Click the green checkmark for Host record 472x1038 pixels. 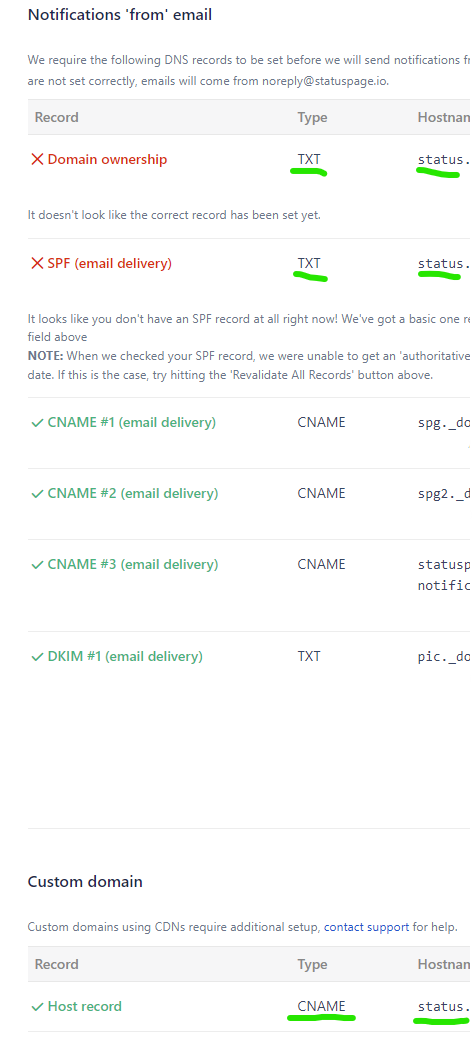click(37, 1006)
